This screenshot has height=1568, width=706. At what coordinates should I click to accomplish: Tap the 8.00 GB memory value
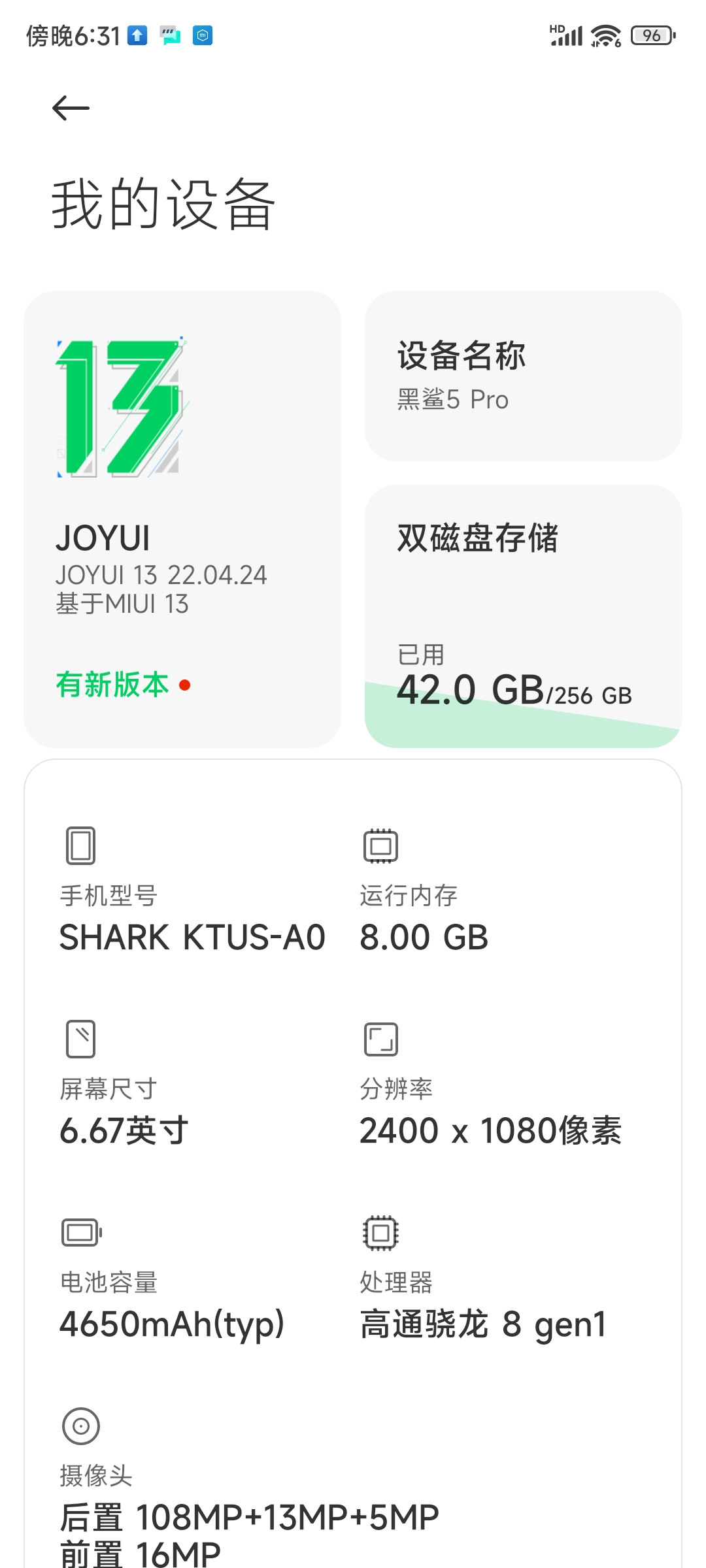[424, 938]
